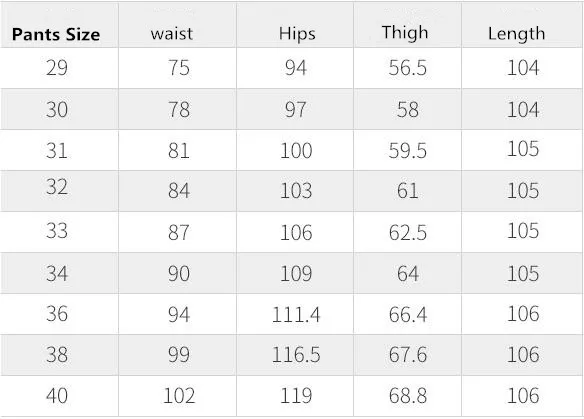Click thigh value 56.5 cell
The width and height of the screenshot is (584, 419).
[407, 68]
